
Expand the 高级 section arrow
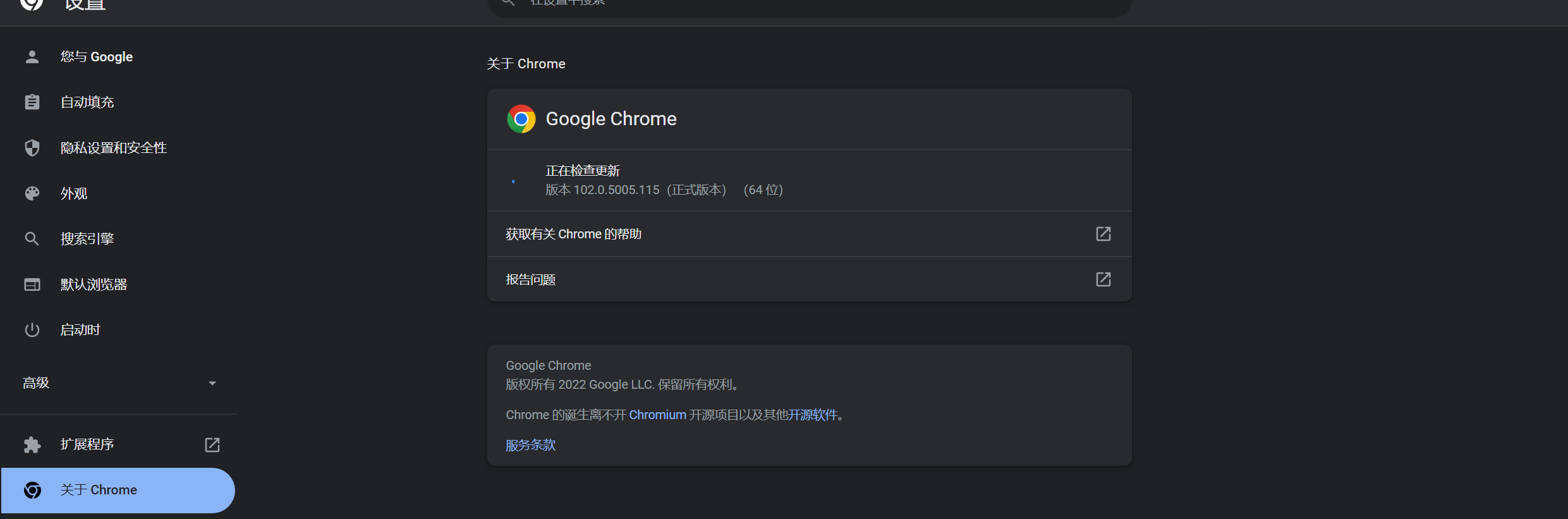coord(212,383)
